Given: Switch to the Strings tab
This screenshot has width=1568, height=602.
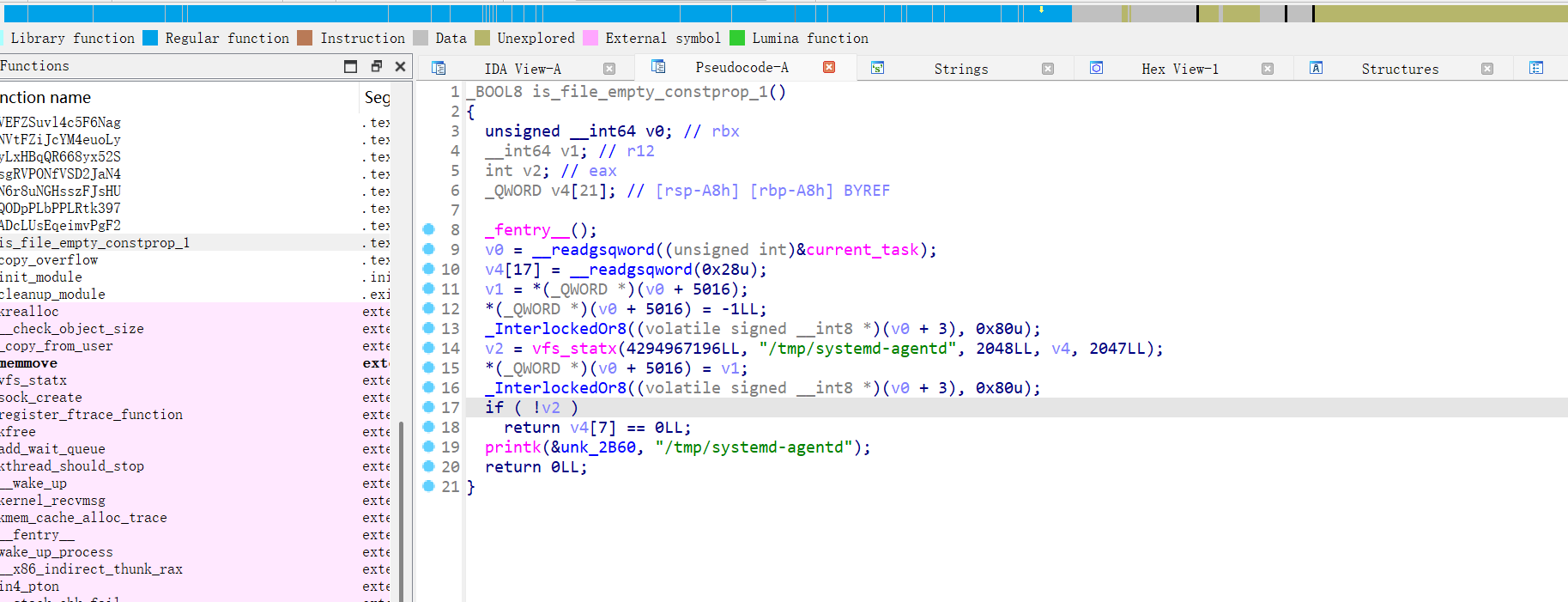Looking at the screenshot, I should pyautogui.click(x=960, y=69).
